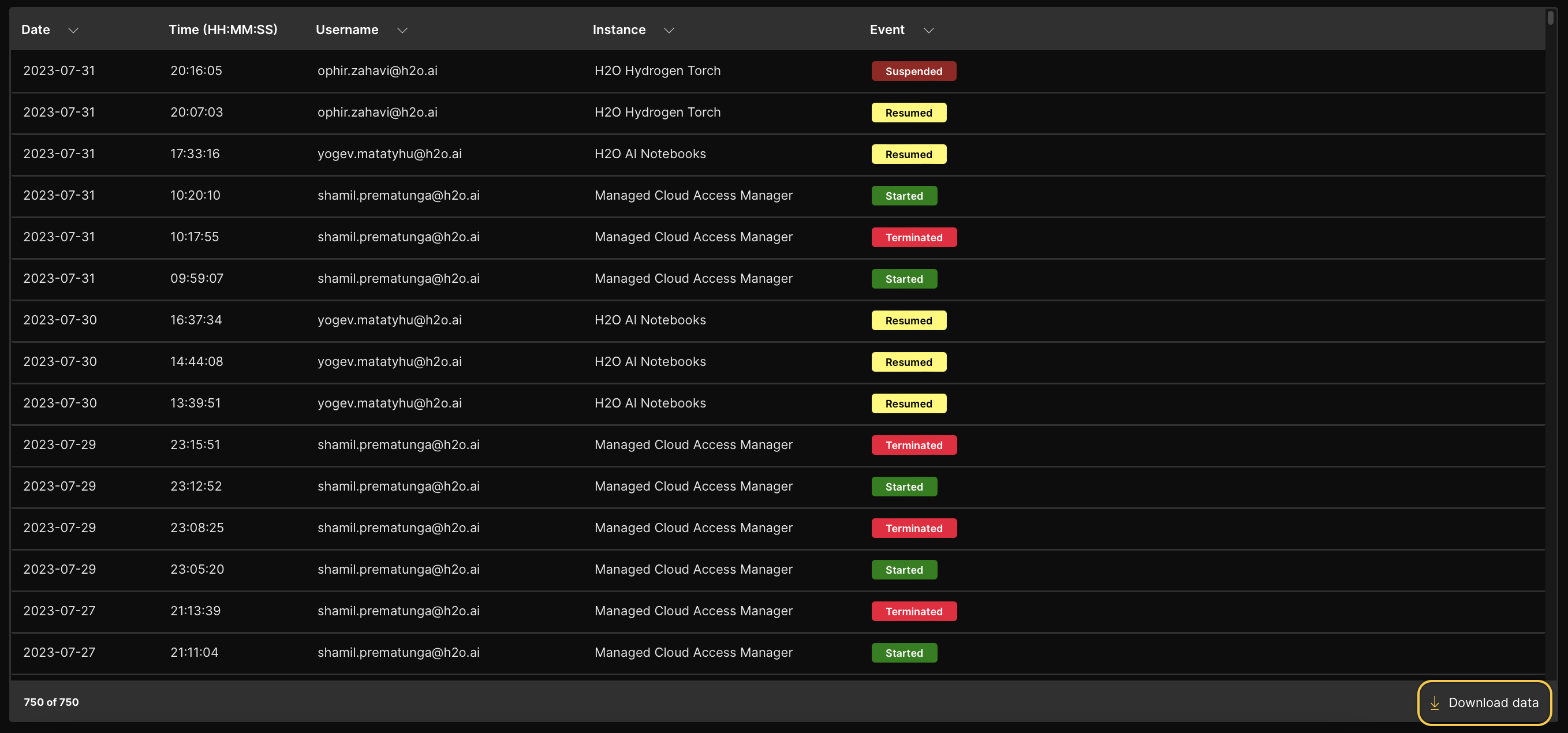Click the 750 of 750 record counter
The width and height of the screenshot is (1568, 733).
[51, 702]
